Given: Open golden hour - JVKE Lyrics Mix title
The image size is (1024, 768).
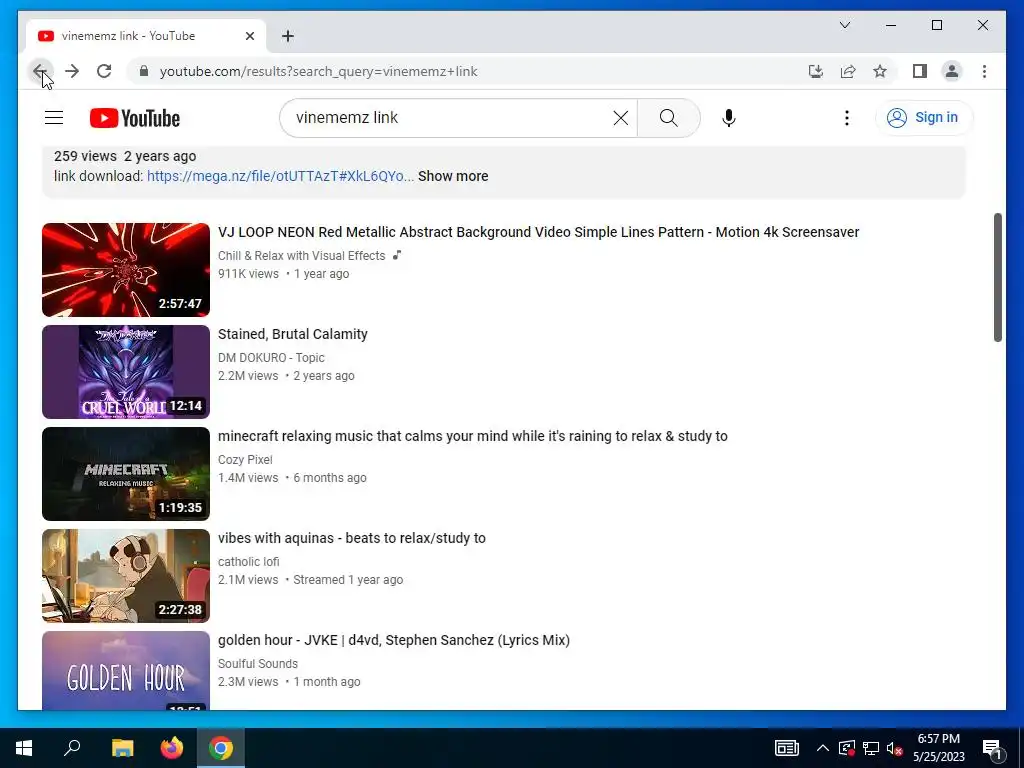Looking at the screenshot, I should point(394,640).
